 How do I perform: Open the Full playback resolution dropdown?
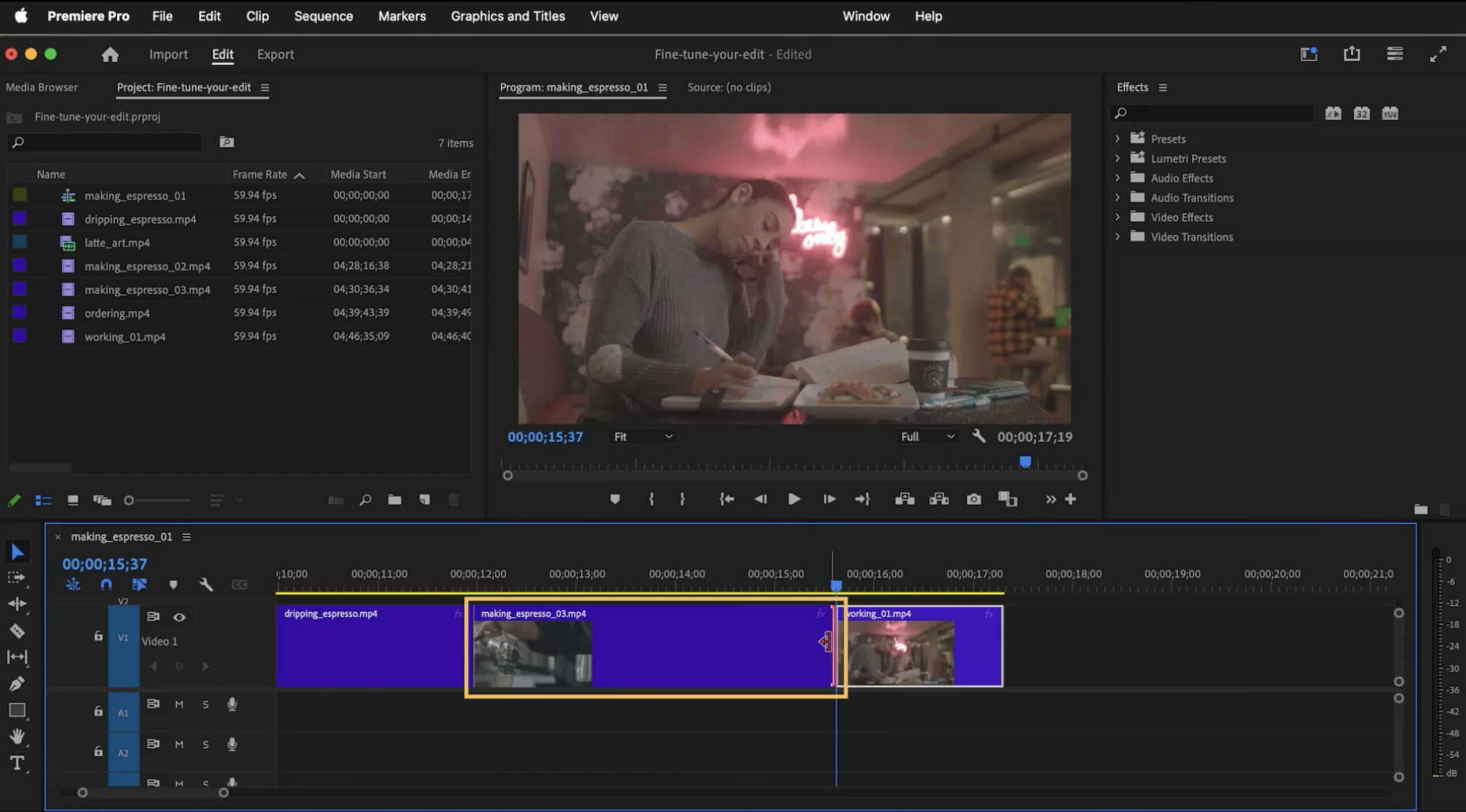pyautogui.click(x=927, y=436)
